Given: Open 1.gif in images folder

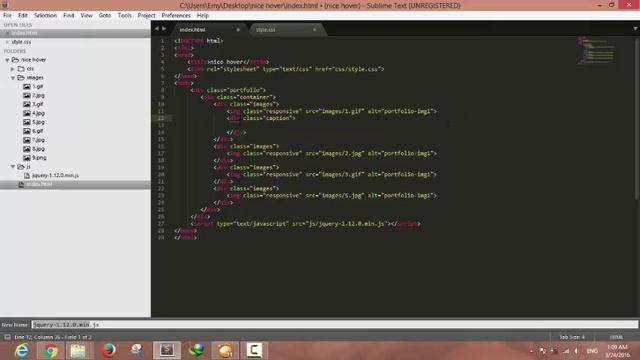Looking at the screenshot, I should (38, 87).
